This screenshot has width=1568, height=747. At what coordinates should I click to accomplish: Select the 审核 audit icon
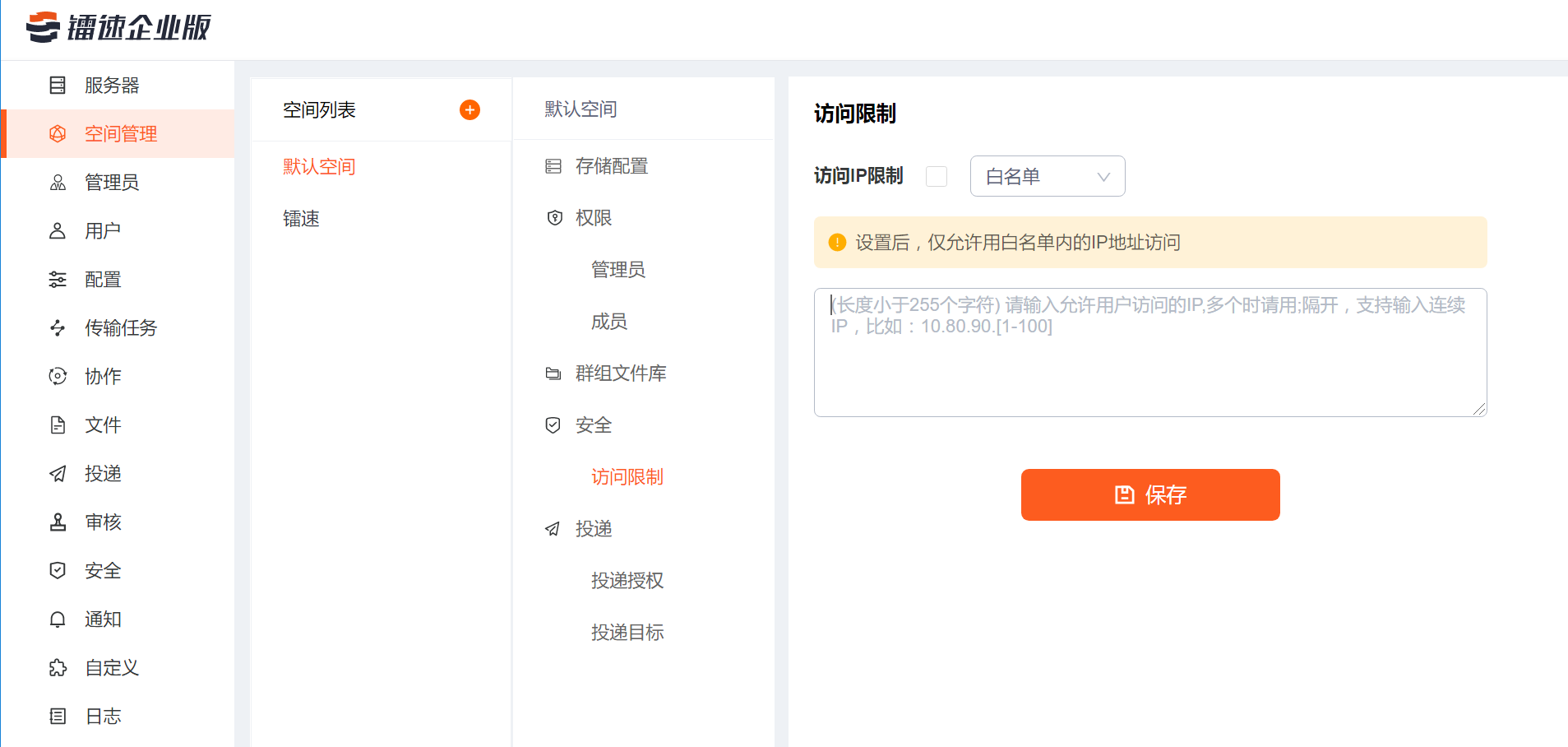point(58,522)
